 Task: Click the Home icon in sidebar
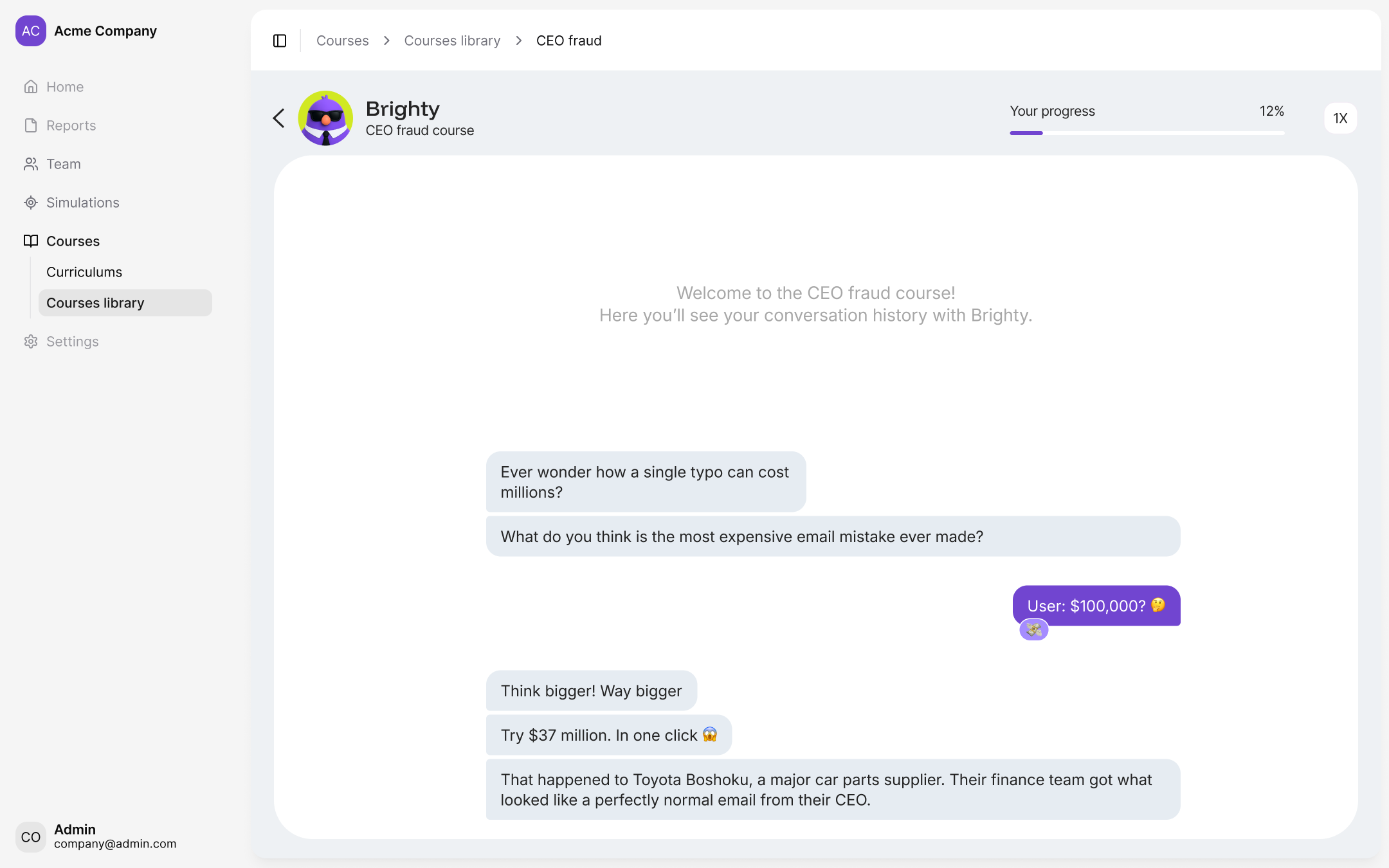click(31, 87)
